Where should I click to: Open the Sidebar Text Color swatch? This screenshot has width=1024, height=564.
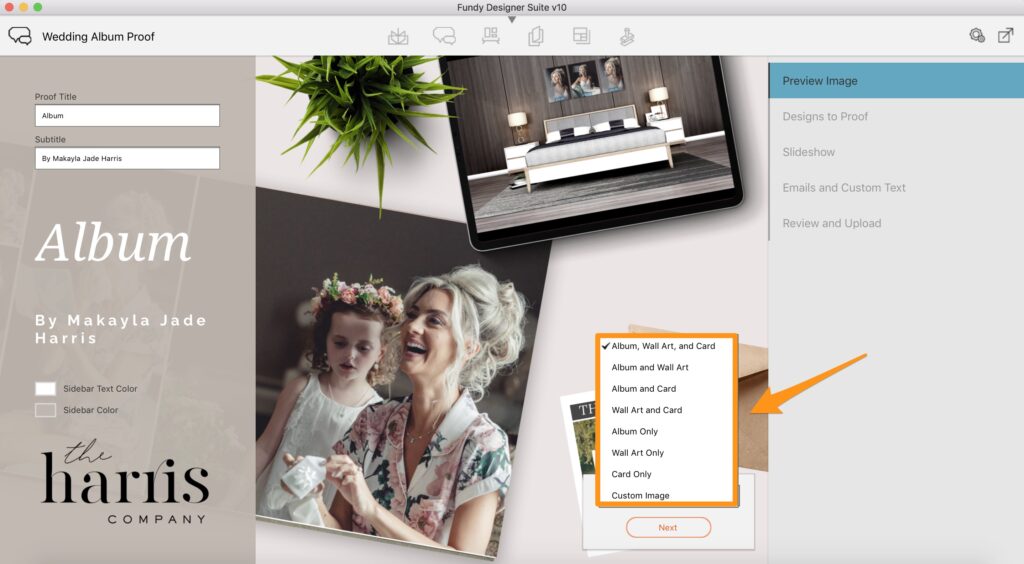pos(45,388)
